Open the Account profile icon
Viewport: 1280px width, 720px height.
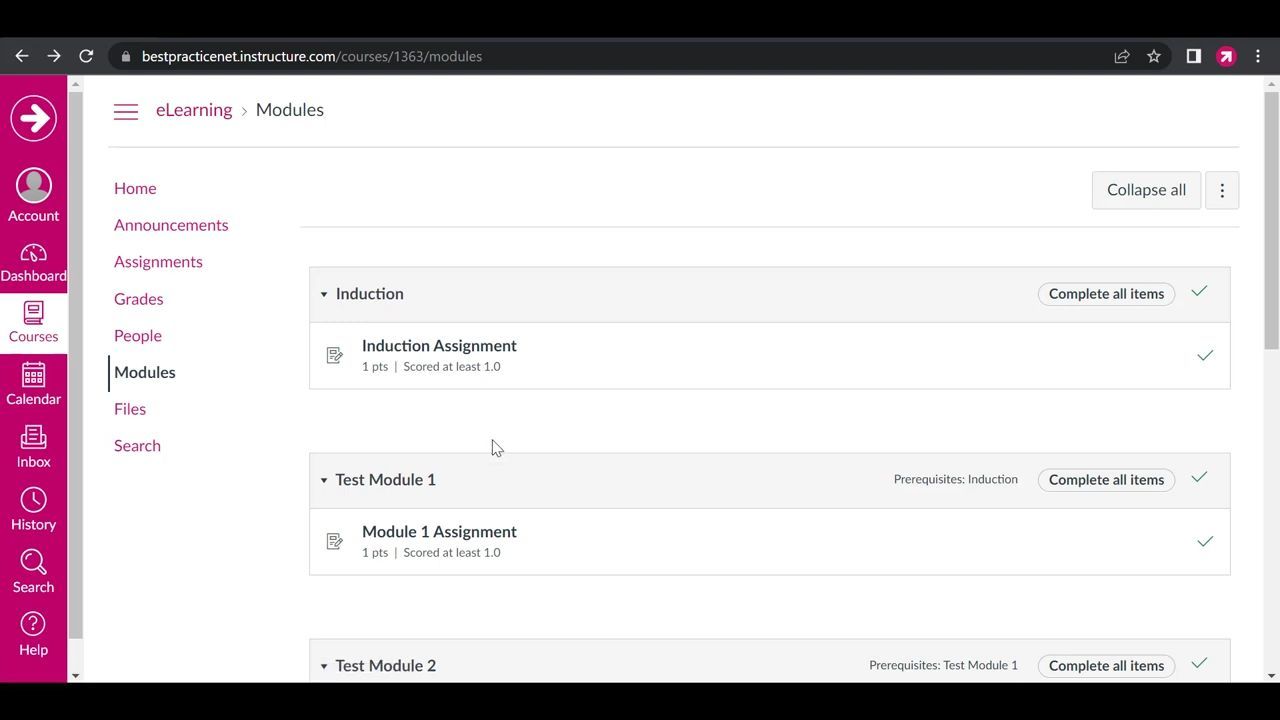33,186
